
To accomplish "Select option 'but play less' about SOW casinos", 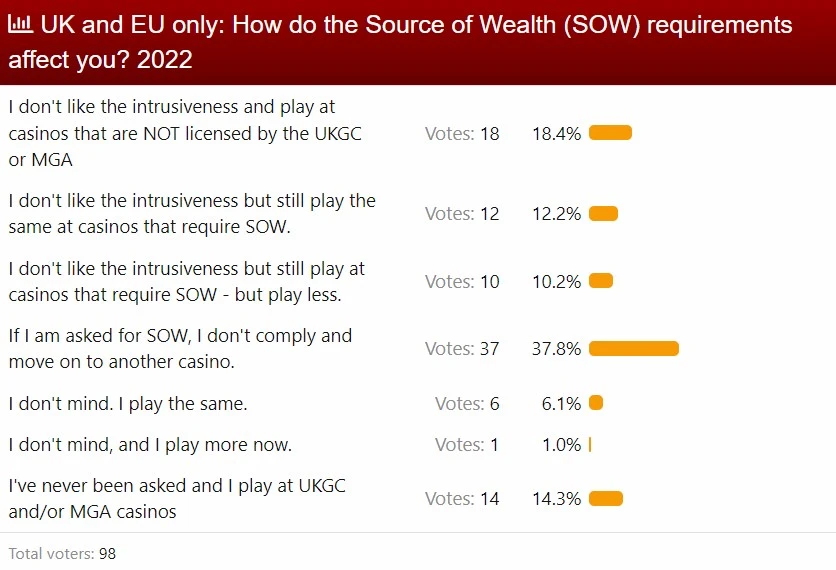I will (x=187, y=282).
